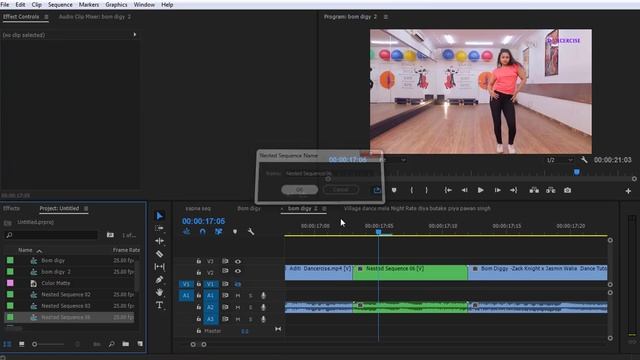The height and width of the screenshot is (360, 640).
Task: Open bom digy 2 timeline panel menu
Action: [x=324, y=209]
